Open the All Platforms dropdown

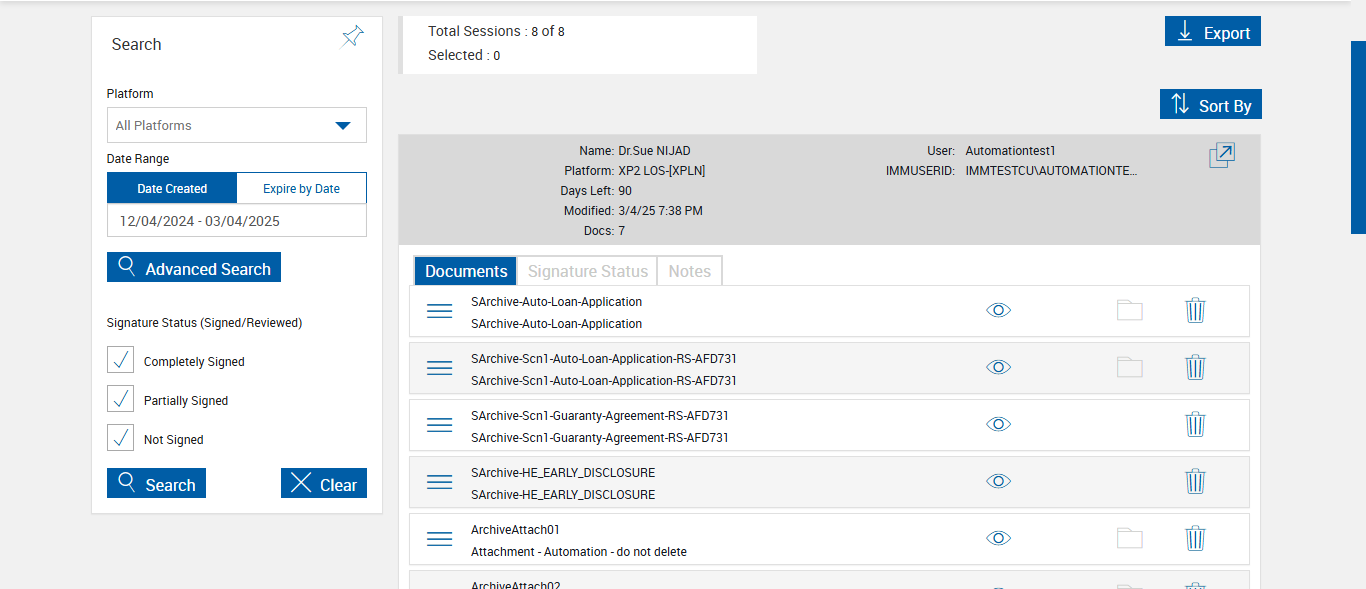tap(237, 126)
